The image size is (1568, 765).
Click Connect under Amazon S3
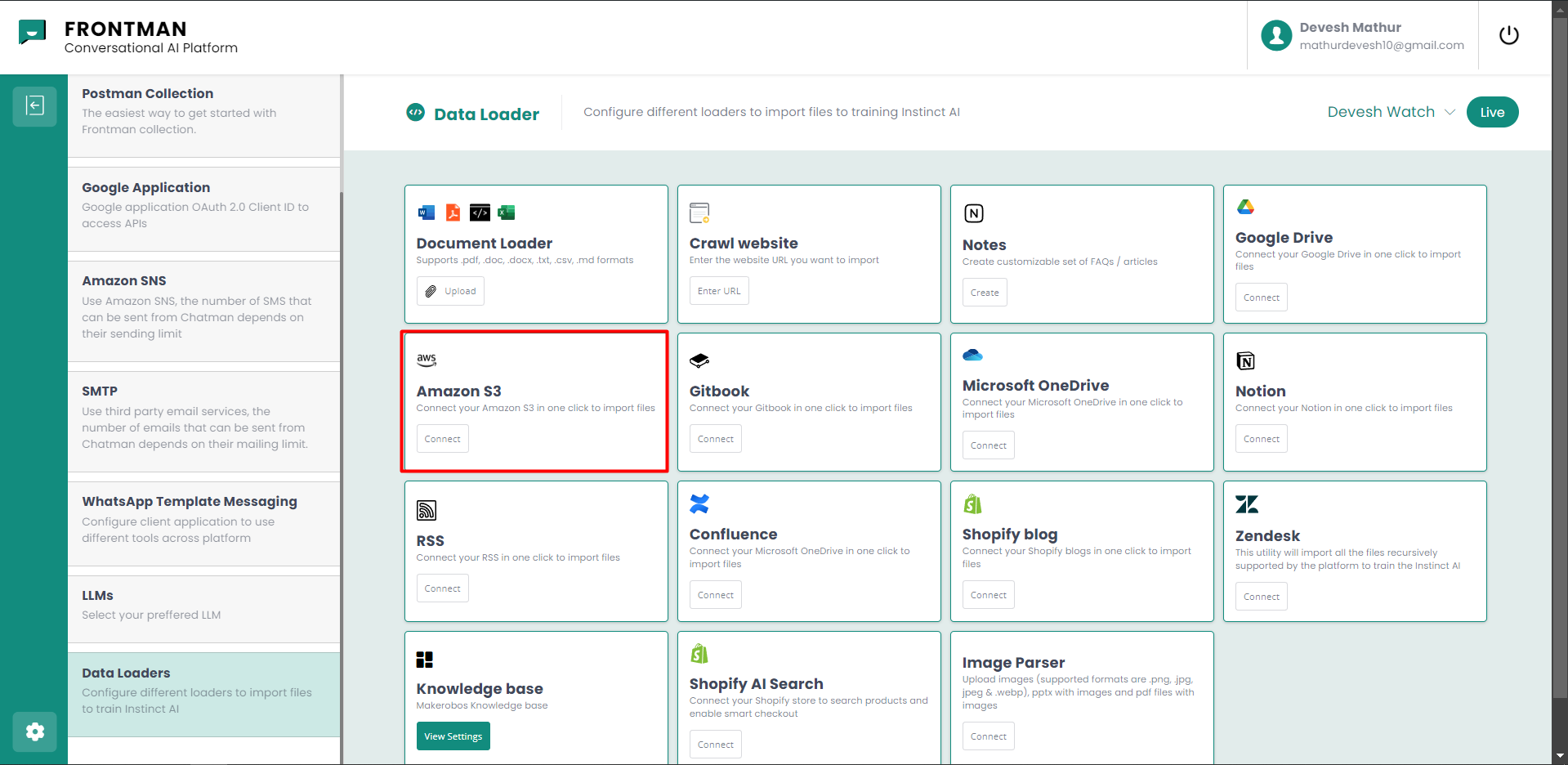point(442,439)
